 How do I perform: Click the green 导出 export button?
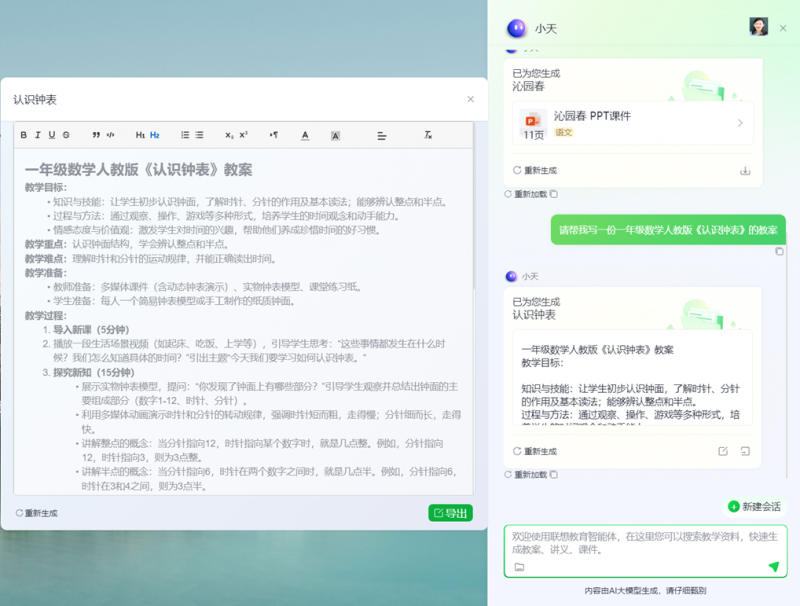click(x=450, y=513)
